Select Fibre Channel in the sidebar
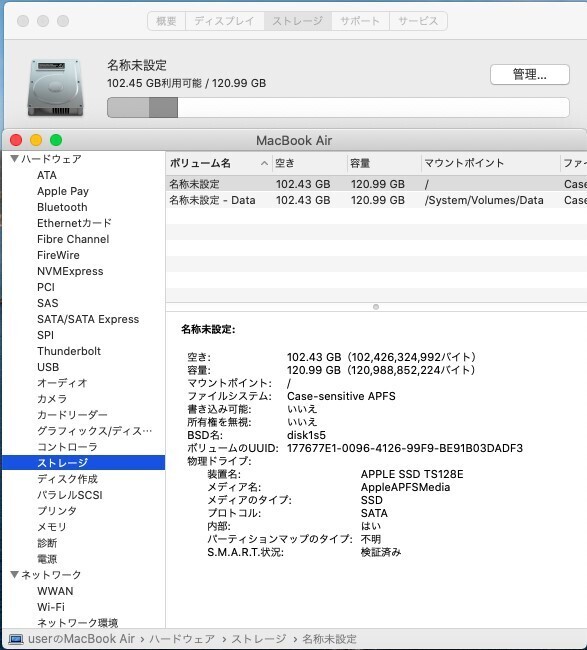 point(73,239)
